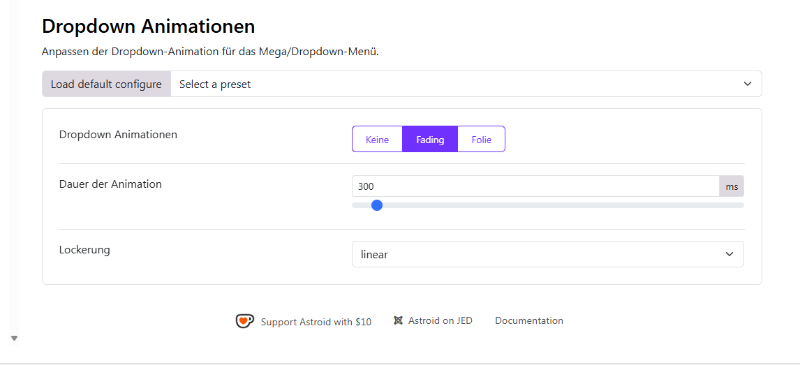Click the chevron icon in the Lockerung select

click(730, 254)
